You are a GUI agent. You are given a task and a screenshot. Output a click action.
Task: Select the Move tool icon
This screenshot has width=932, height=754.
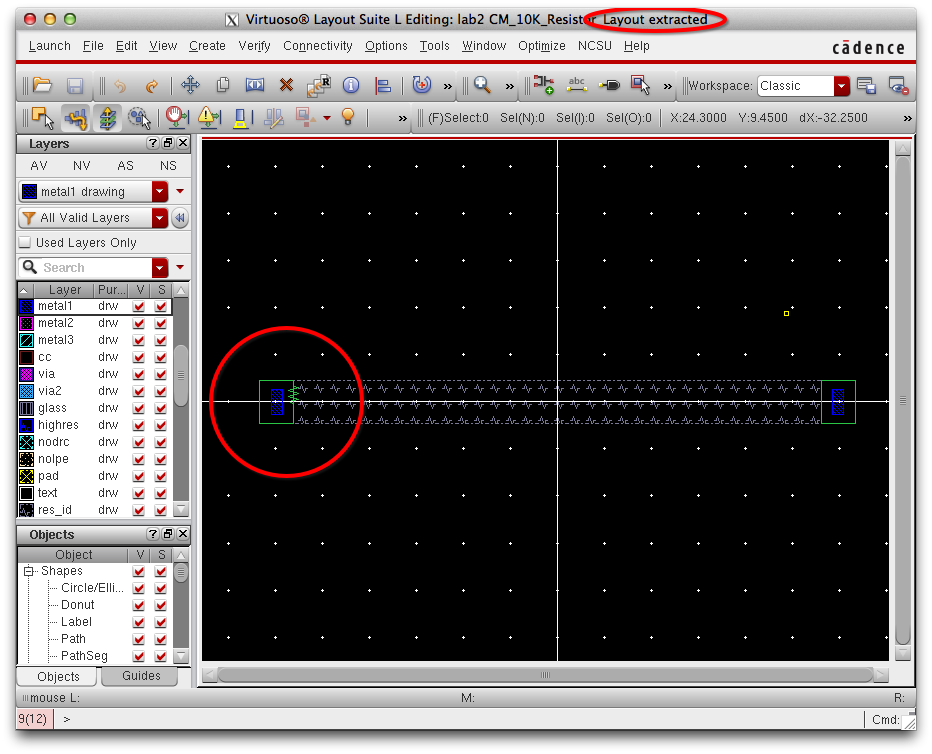pos(190,86)
